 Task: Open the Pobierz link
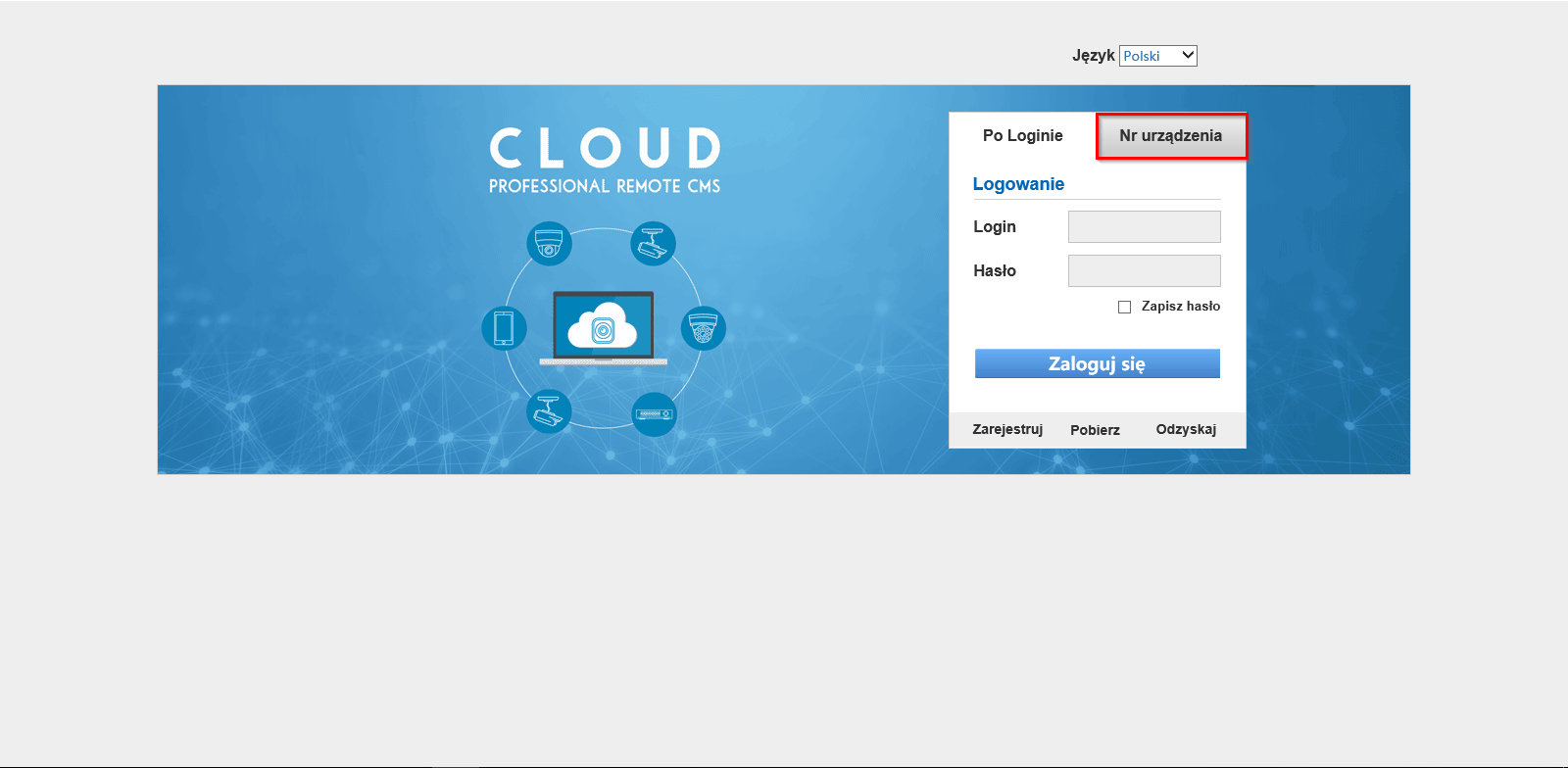(x=1095, y=430)
